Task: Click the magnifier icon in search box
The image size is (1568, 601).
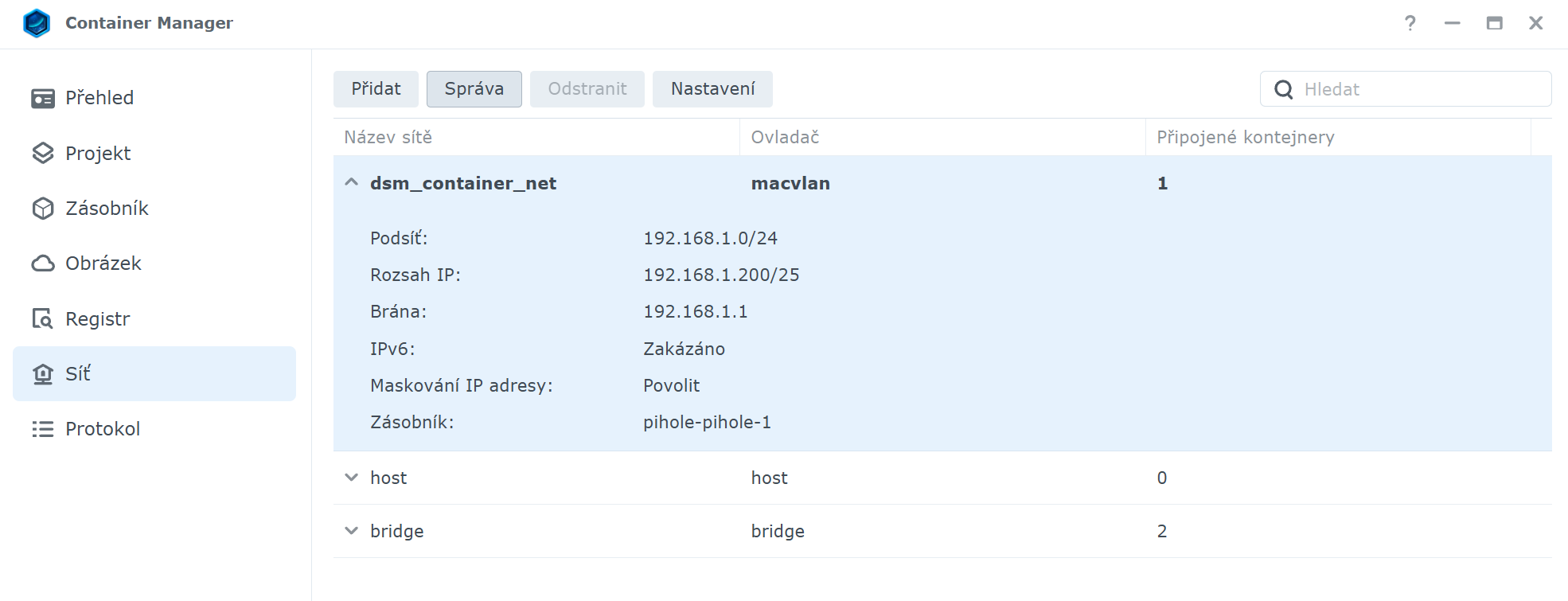Action: (x=1283, y=89)
